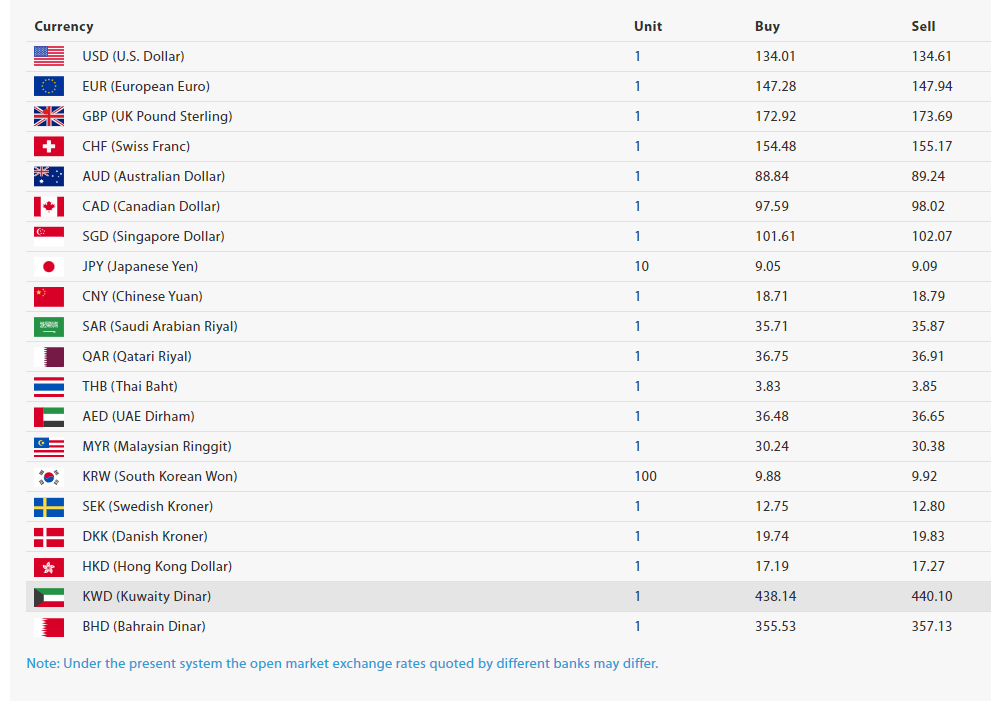Click the Malaysian flag icon
This screenshot has height=703, width=991.
49,446
